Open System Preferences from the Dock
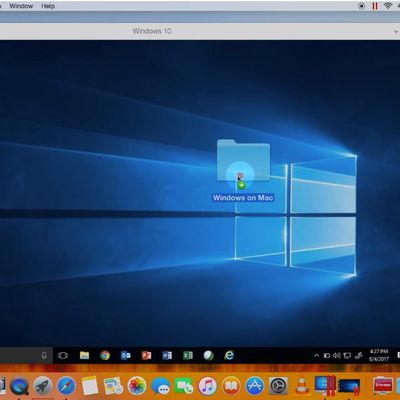This screenshot has width=400, height=400. point(278,386)
